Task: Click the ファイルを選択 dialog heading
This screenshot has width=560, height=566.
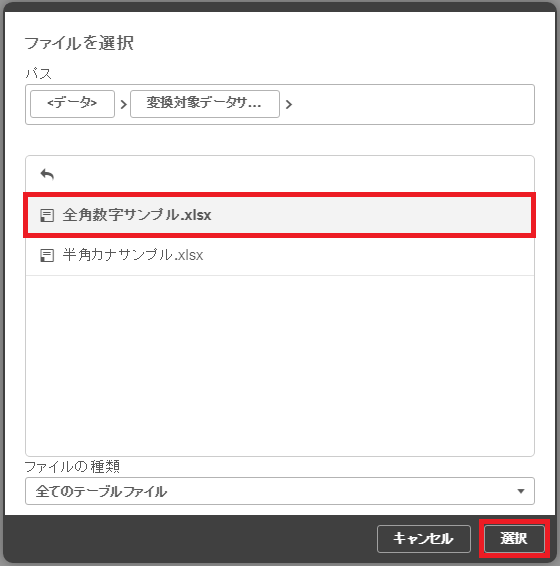Action: coord(79,43)
